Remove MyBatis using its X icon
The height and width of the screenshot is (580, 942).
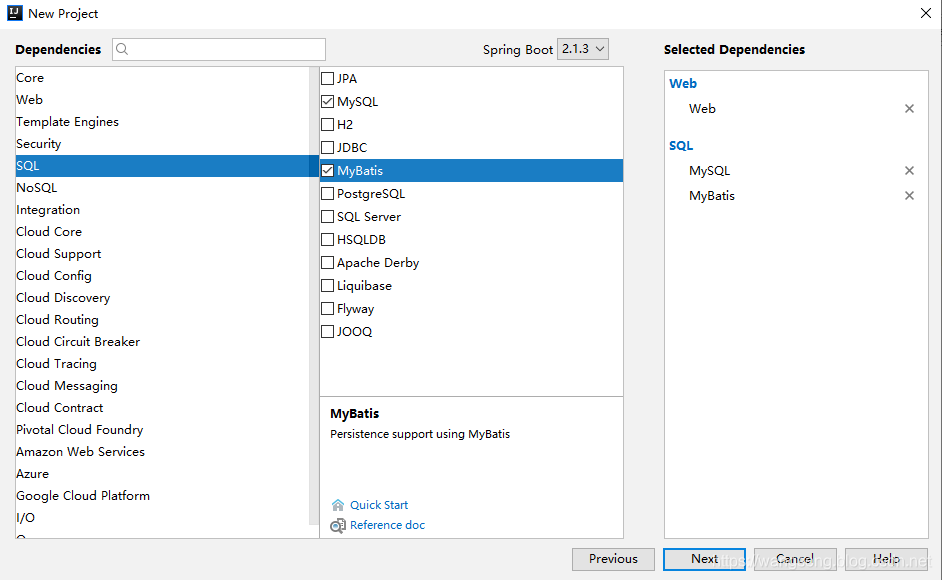pyautogui.click(x=909, y=196)
